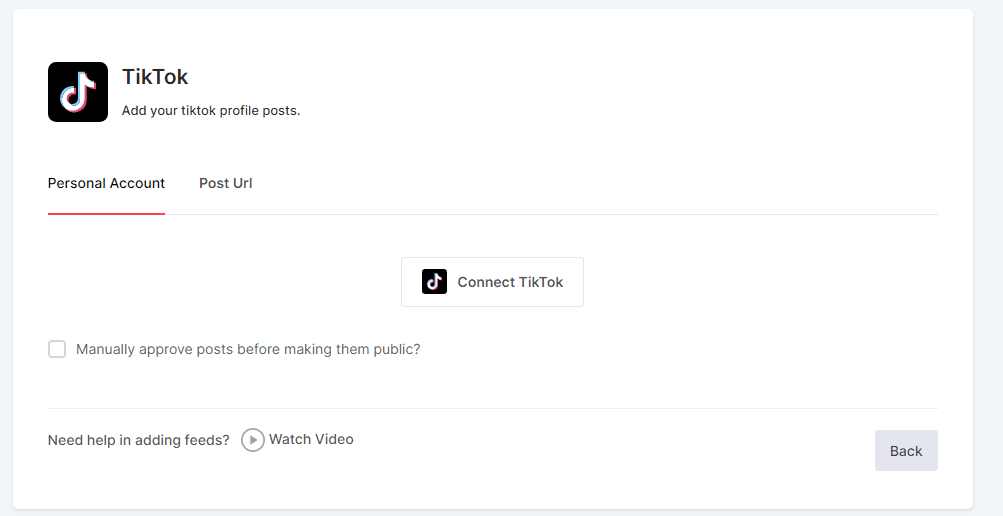Click the play circle icon beside Watch Video
Screen dimensions: 1003x516
coord(253,440)
